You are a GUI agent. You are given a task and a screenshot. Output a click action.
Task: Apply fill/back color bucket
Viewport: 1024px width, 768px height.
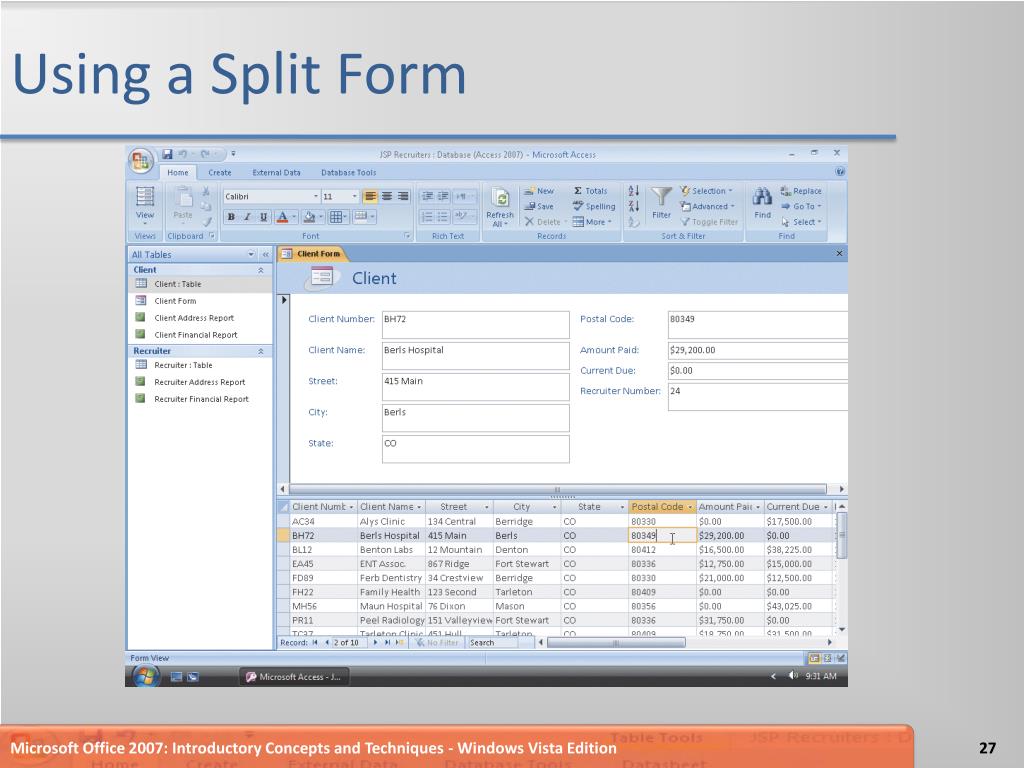point(310,217)
